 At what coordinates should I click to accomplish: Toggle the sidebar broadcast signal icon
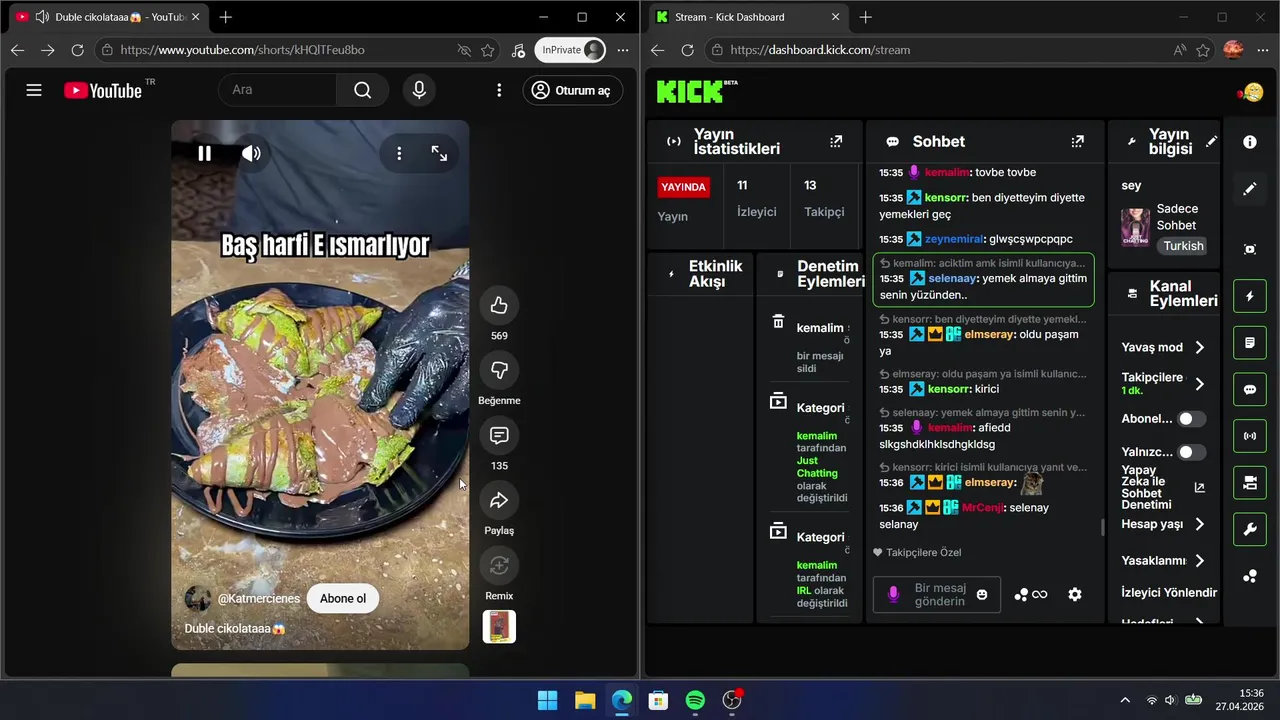pyautogui.click(x=1250, y=436)
